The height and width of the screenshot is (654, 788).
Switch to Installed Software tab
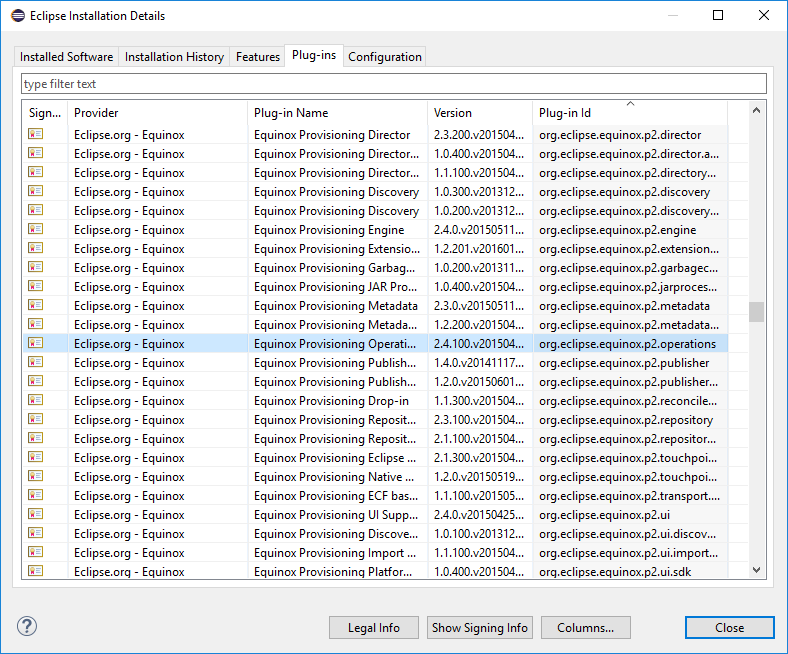point(66,57)
